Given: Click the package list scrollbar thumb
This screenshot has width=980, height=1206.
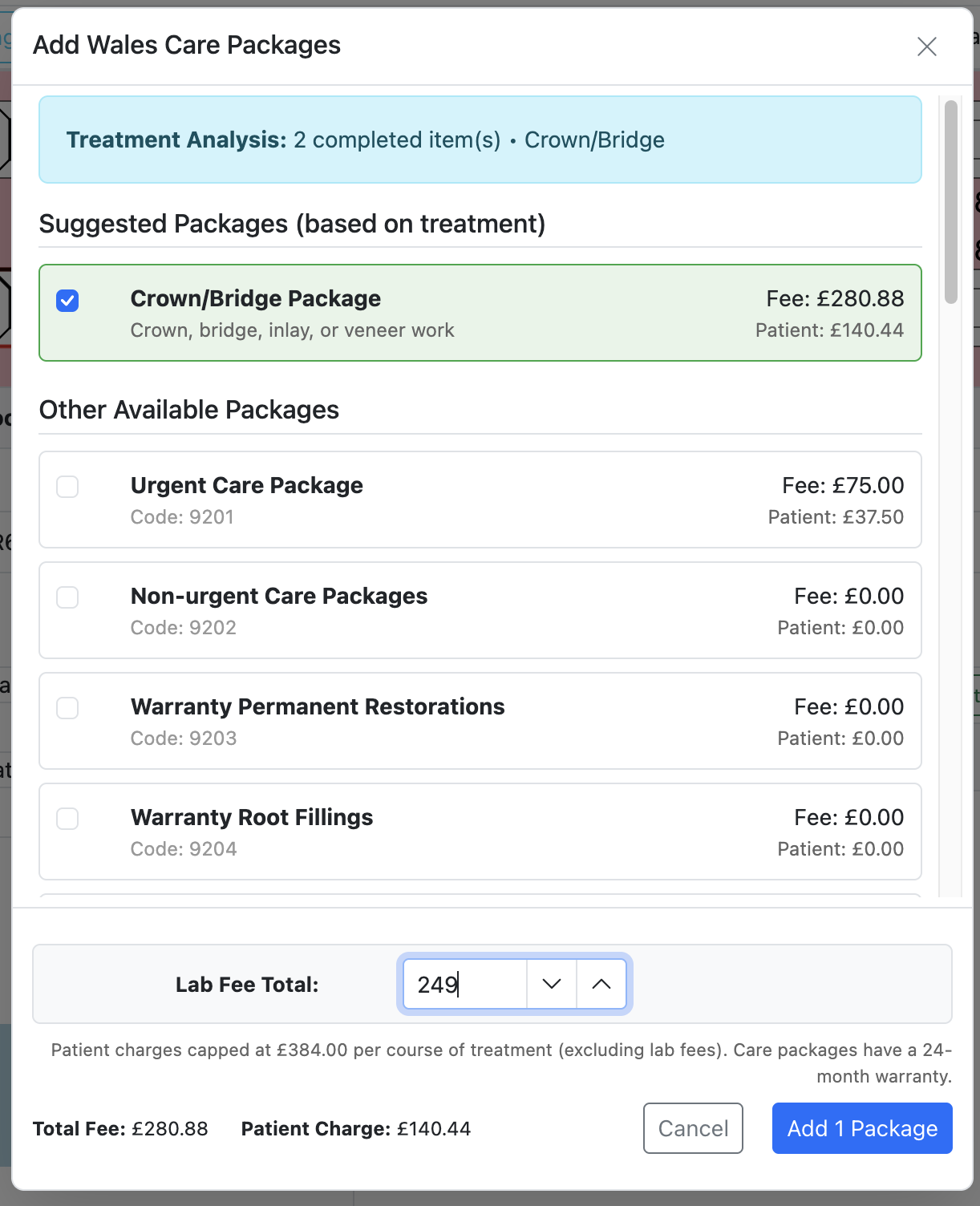Looking at the screenshot, I should pyautogui.click(x=951, y=202).
